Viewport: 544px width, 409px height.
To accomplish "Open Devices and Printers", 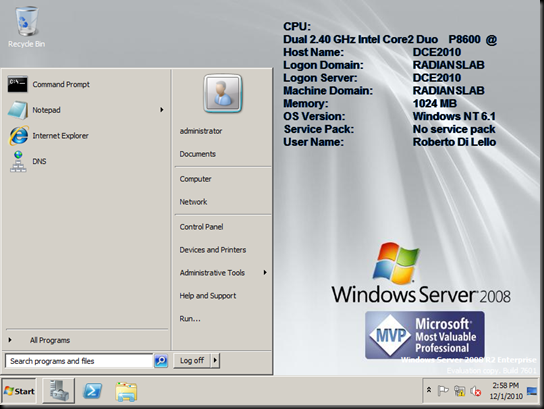I will click(223, 250).
